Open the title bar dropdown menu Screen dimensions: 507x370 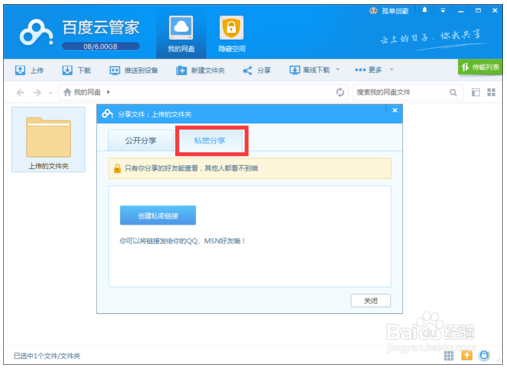click(443, 11)
